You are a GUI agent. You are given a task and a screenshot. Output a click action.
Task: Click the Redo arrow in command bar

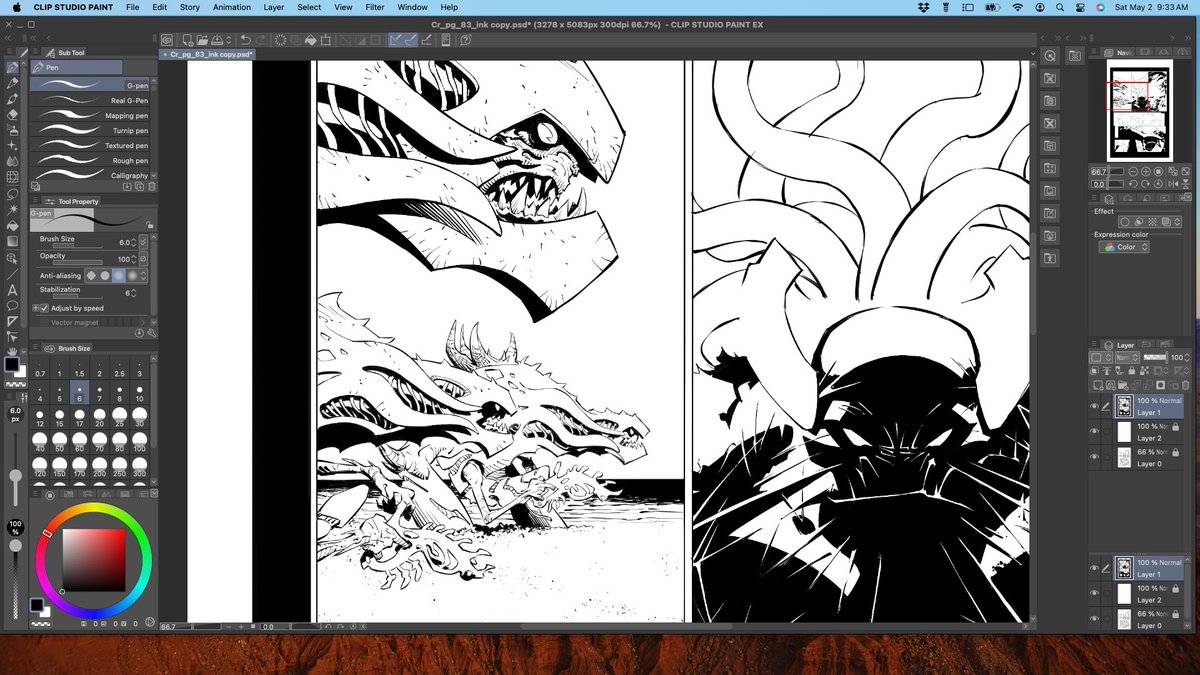coord(261,40)
